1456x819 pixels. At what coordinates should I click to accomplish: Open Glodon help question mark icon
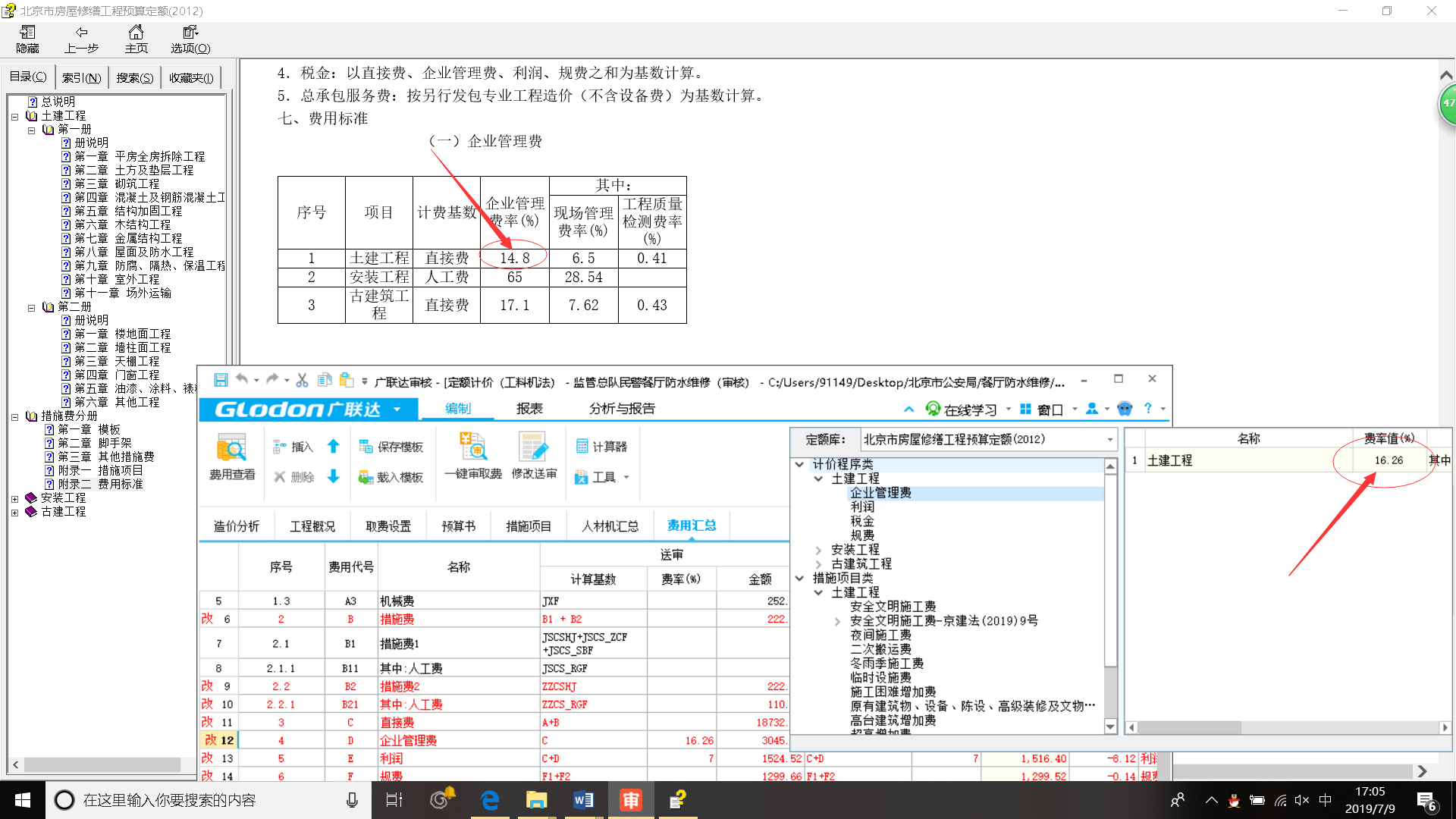point(1148,408)
